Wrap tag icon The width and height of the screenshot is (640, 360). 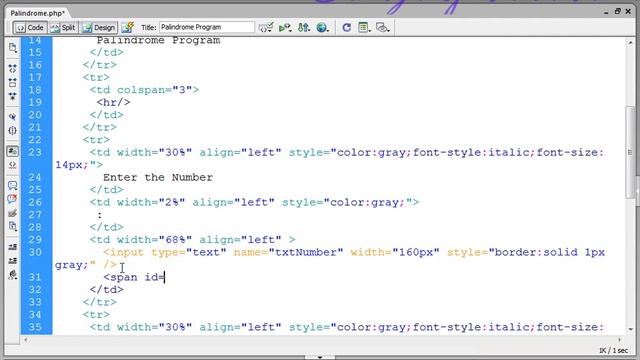point(13,213)
